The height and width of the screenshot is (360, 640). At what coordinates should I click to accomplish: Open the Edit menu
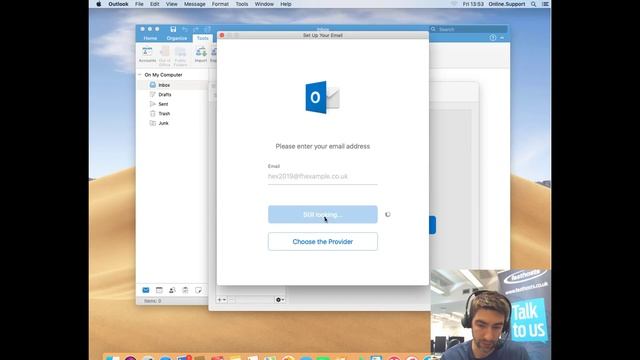point(155,4)
